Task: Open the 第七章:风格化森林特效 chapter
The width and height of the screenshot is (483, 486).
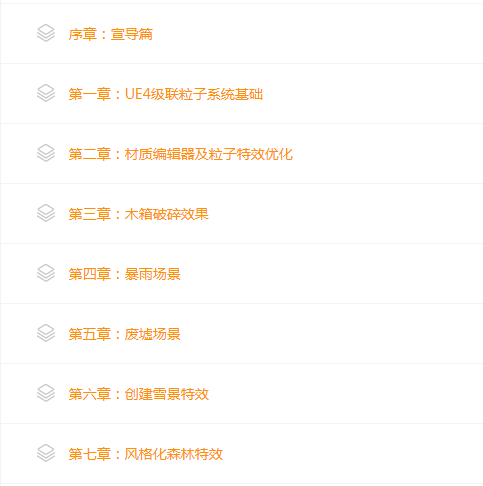Action: (x=146, y=454)
